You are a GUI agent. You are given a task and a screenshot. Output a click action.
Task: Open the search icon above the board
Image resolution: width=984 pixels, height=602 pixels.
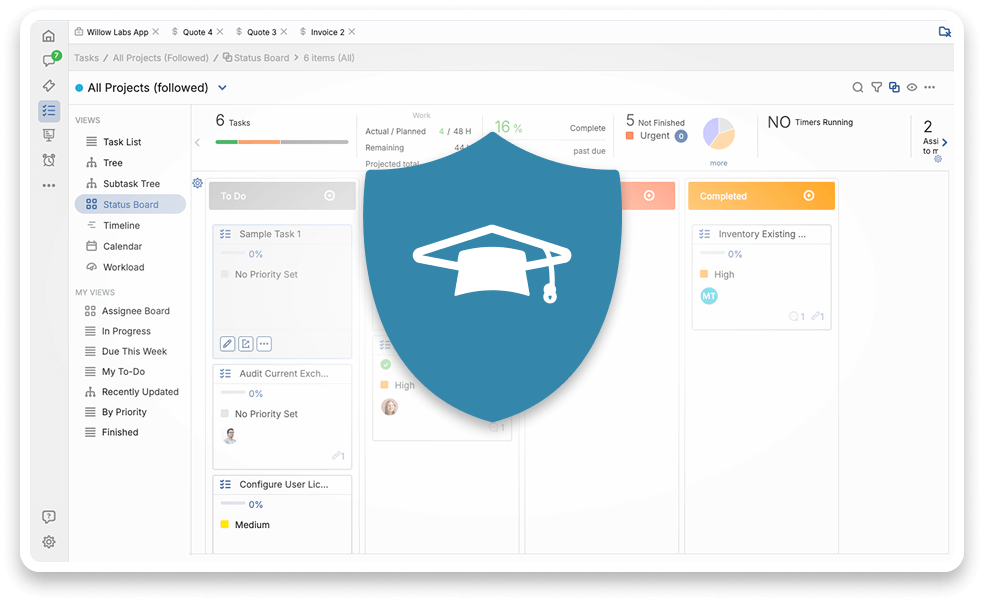coord(858,87)
